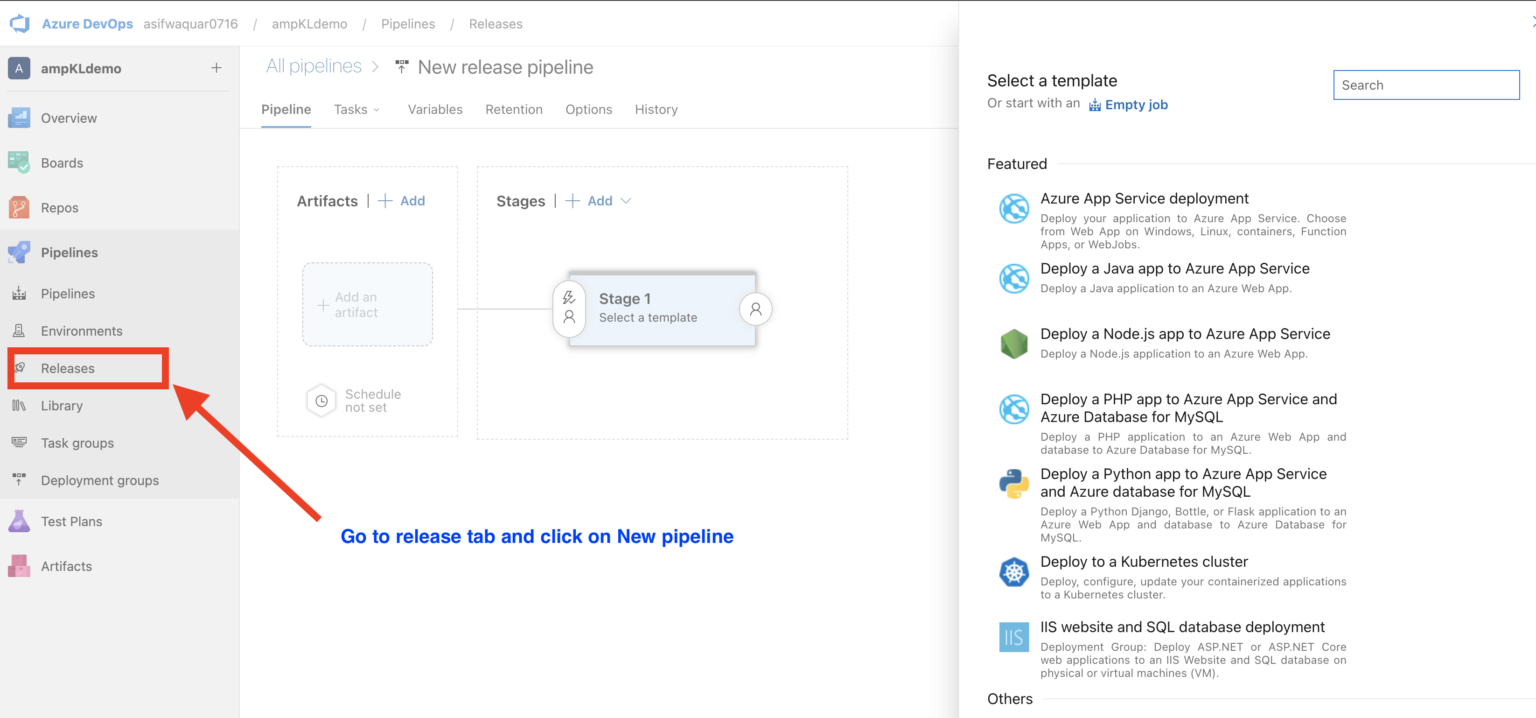Viewport: 1536px width, 718px height.
Task: Expand the Stages Add dropdown chevron
Action: tap(626, 201)
